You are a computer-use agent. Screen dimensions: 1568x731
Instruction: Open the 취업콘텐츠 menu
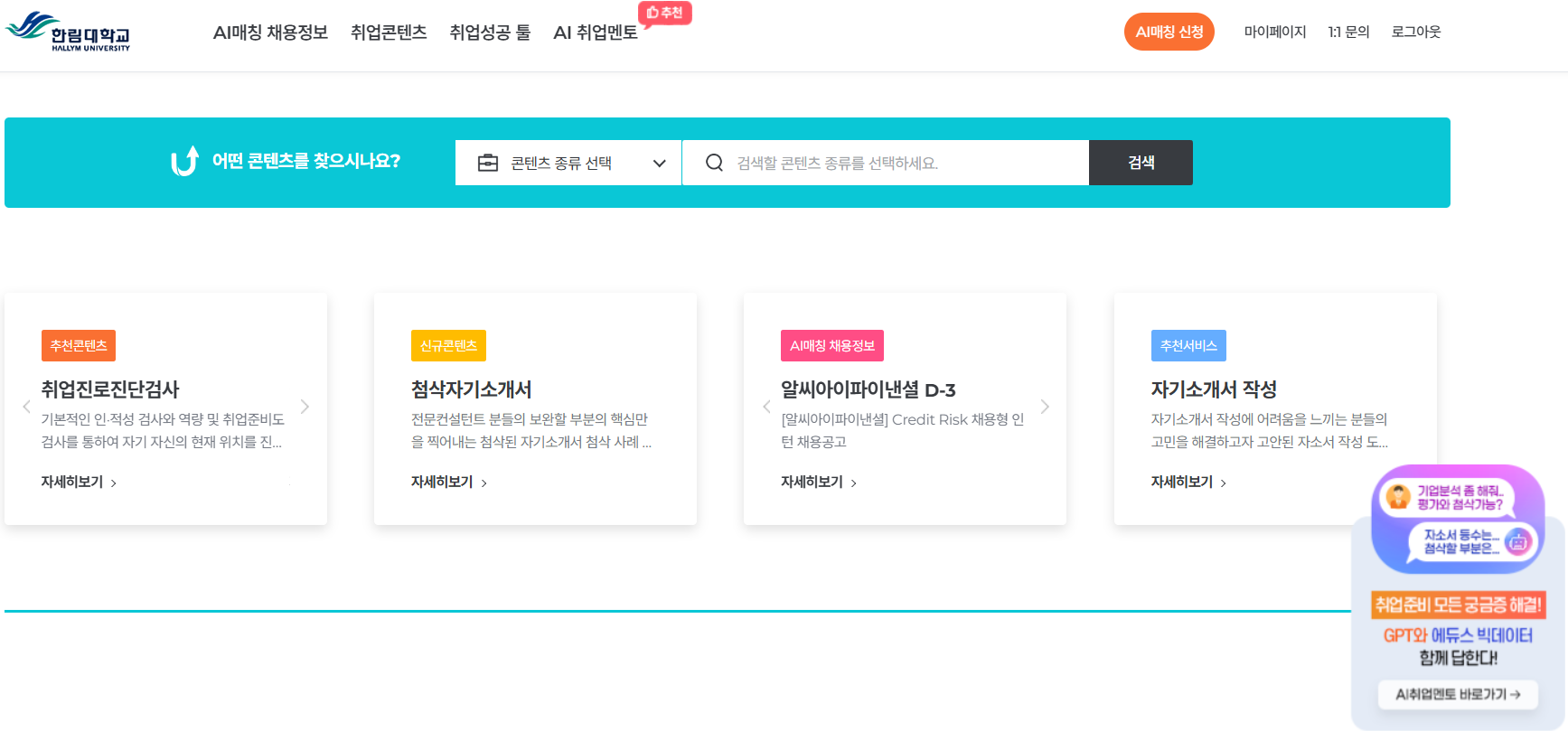pyautogui.click(x=389, y=33)
